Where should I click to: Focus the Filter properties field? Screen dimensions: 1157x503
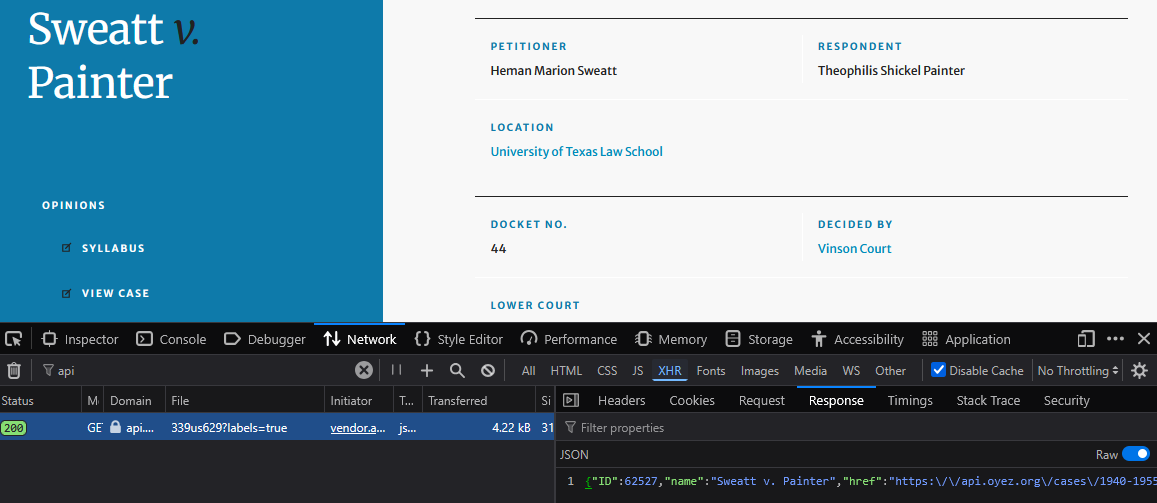click(x=856, y=428)
